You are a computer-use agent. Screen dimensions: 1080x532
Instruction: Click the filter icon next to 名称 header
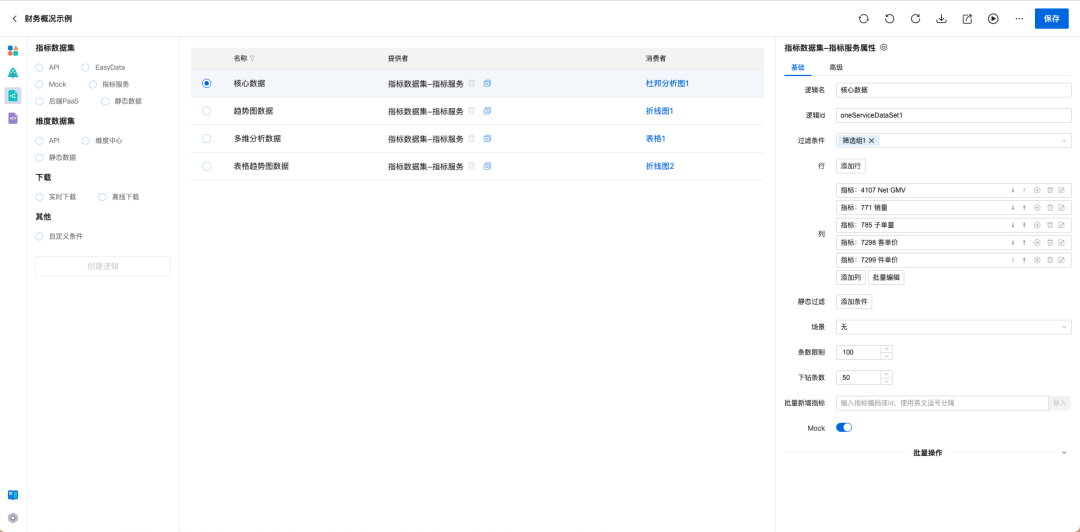click(x=252, y=59)
